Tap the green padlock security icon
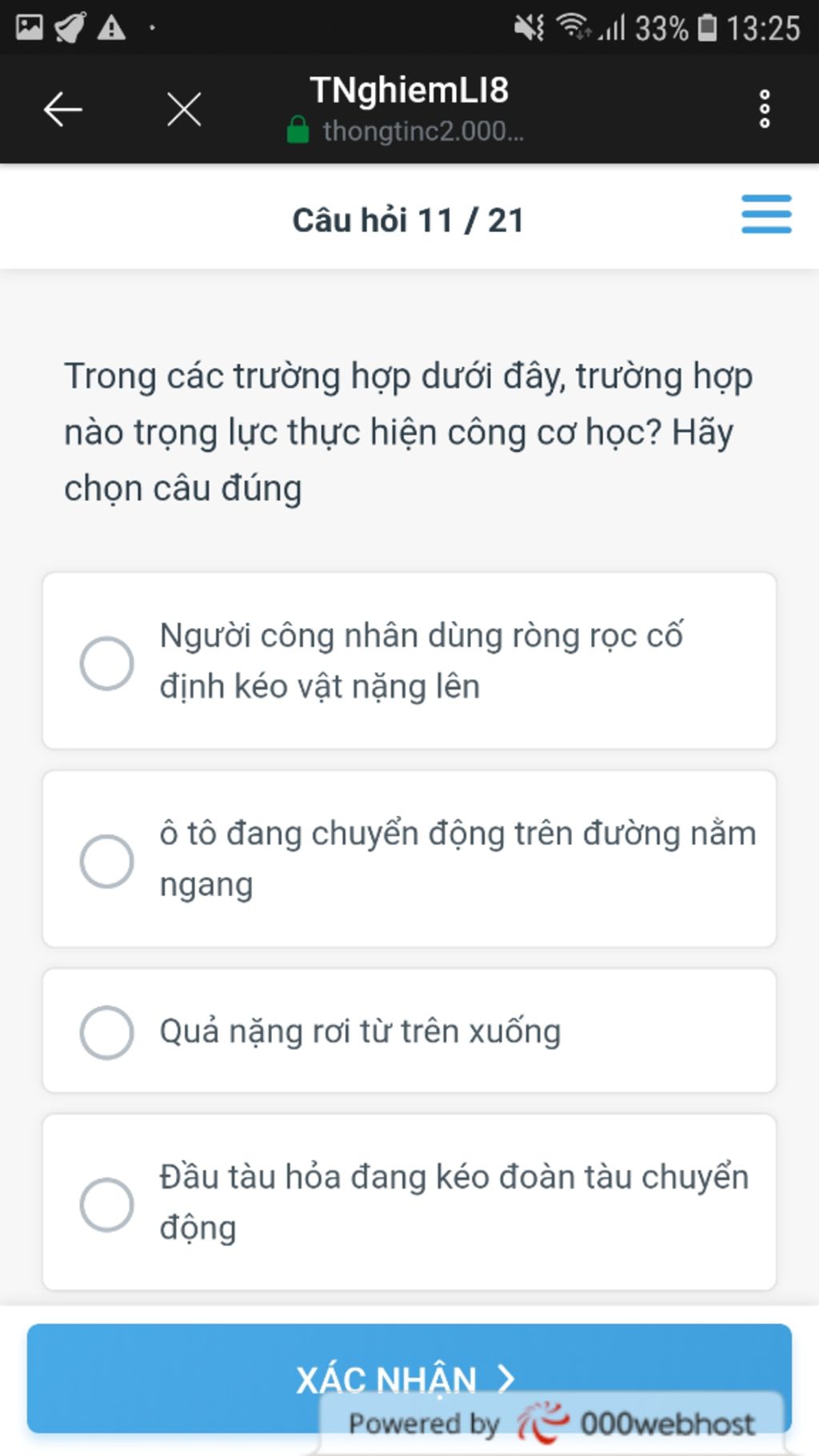Viewport: 819px width, 1456px height. 298,130
